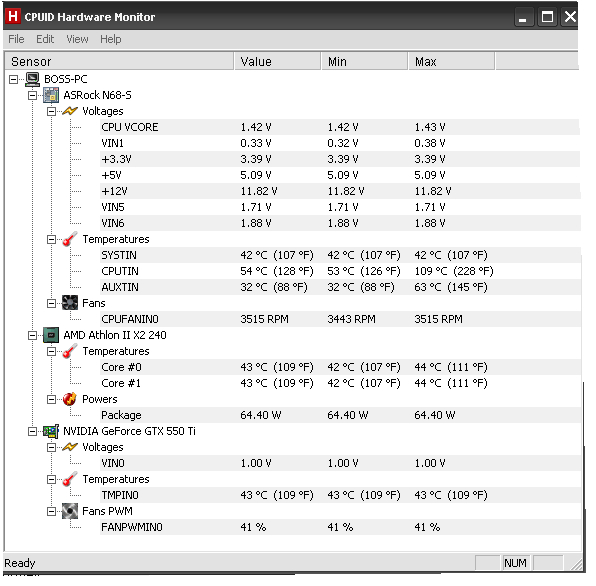Click the Powers flame icon

pos(70,399)
